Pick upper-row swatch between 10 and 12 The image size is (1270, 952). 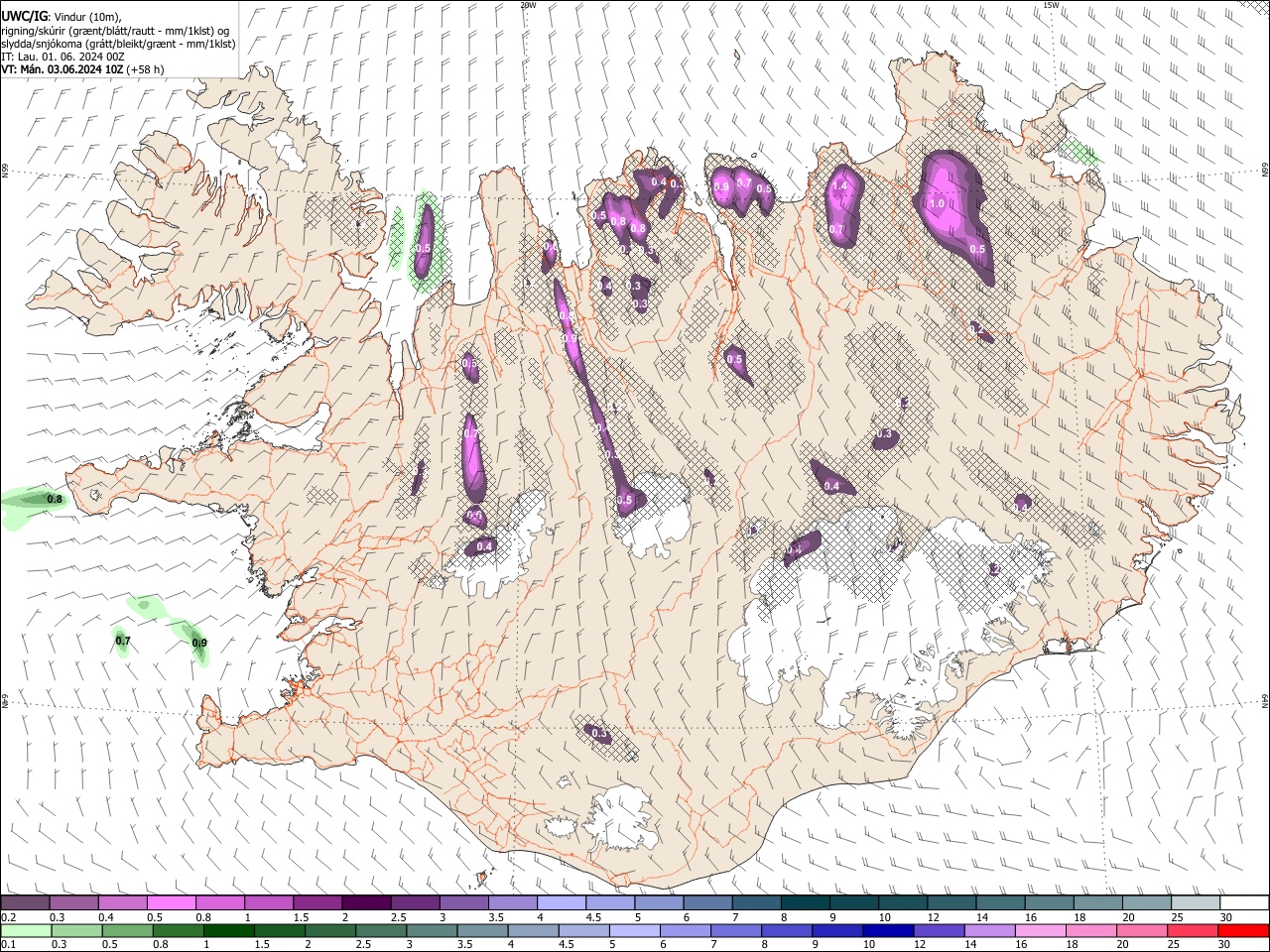902,902
